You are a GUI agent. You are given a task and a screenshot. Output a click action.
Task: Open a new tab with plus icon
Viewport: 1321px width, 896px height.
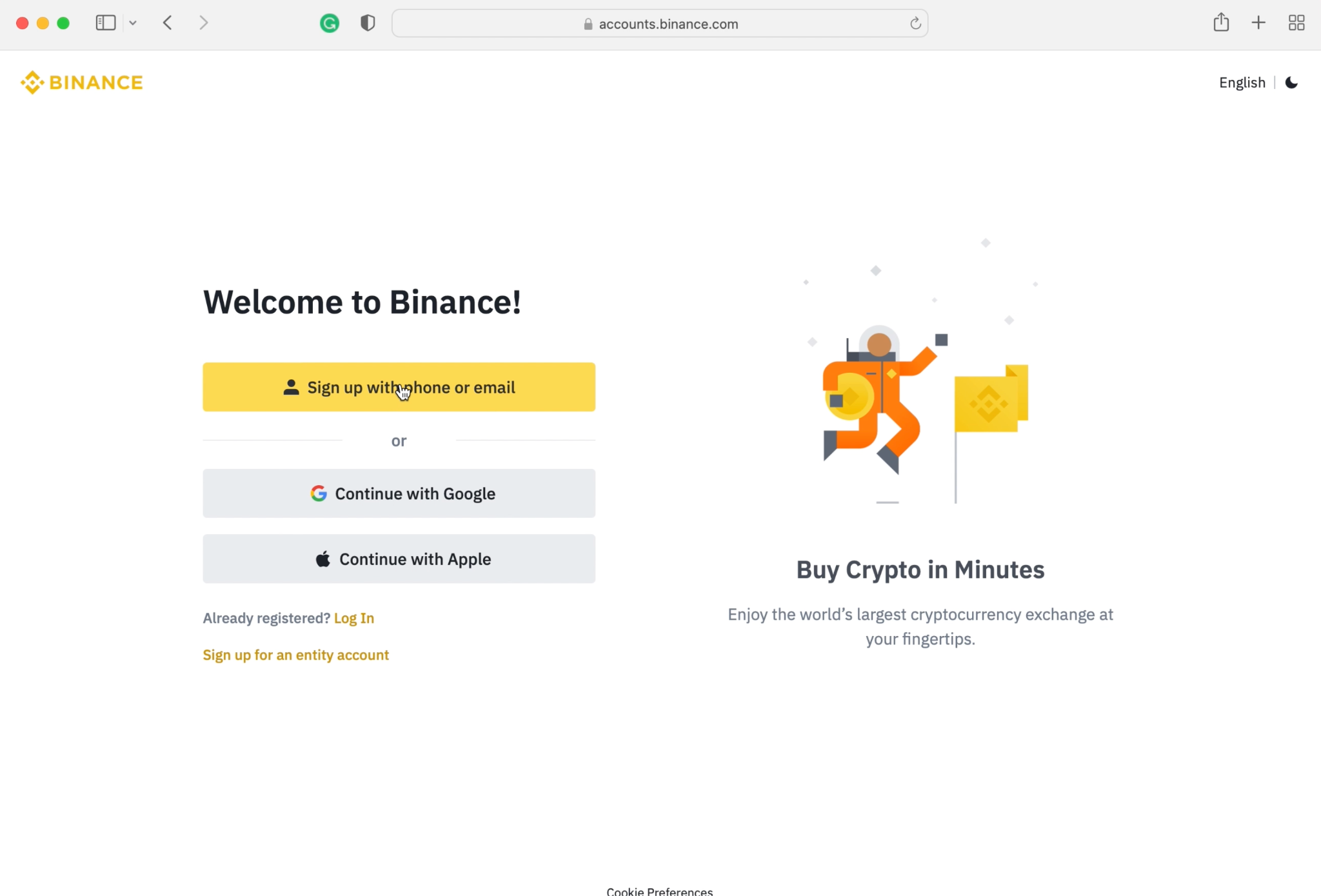point(1258,23)
